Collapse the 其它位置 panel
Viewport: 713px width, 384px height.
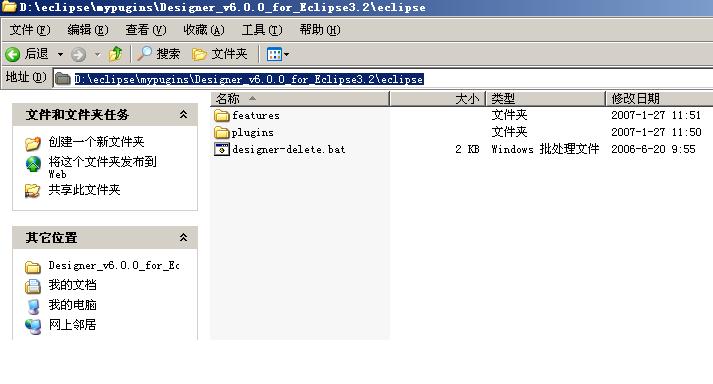pos(183,237)
